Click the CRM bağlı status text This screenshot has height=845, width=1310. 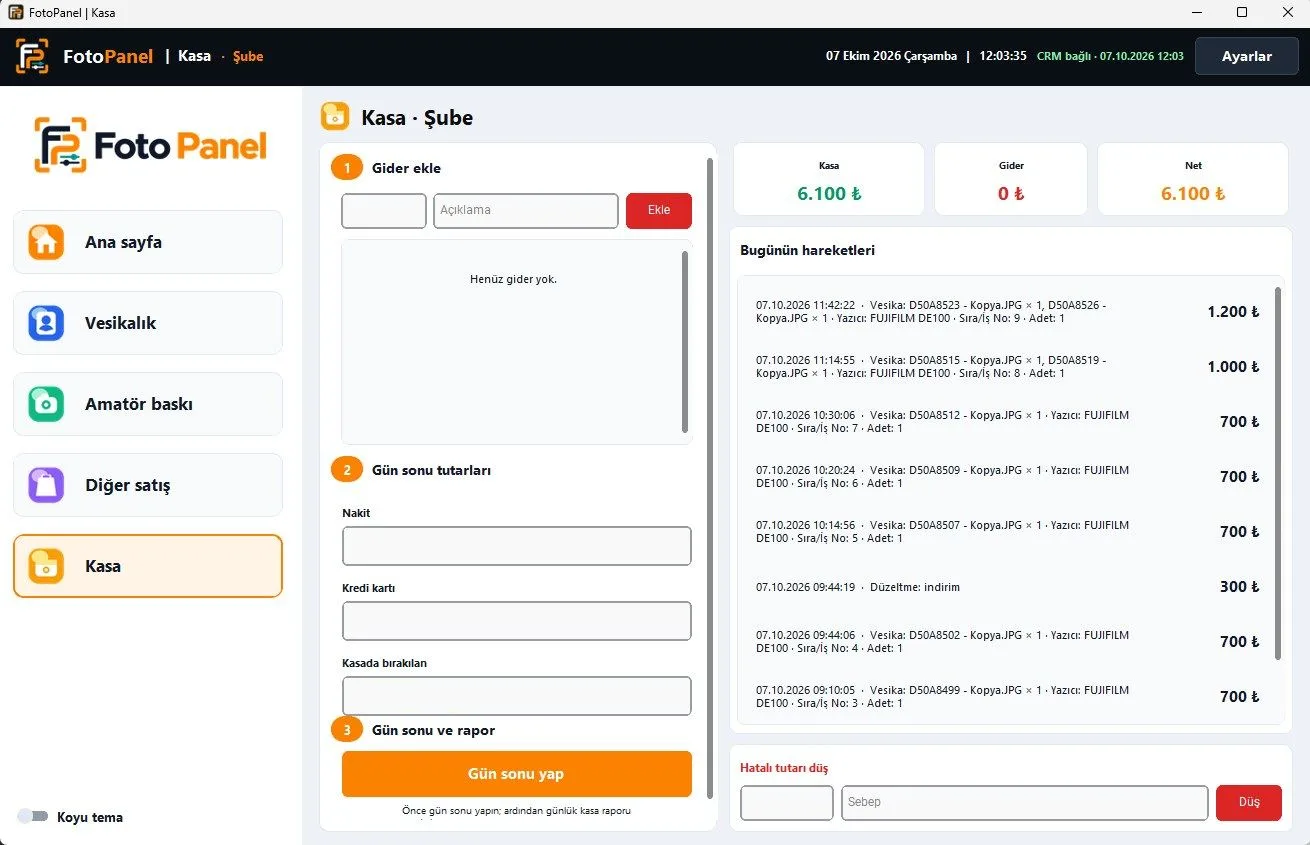[x=1110, y=56]
